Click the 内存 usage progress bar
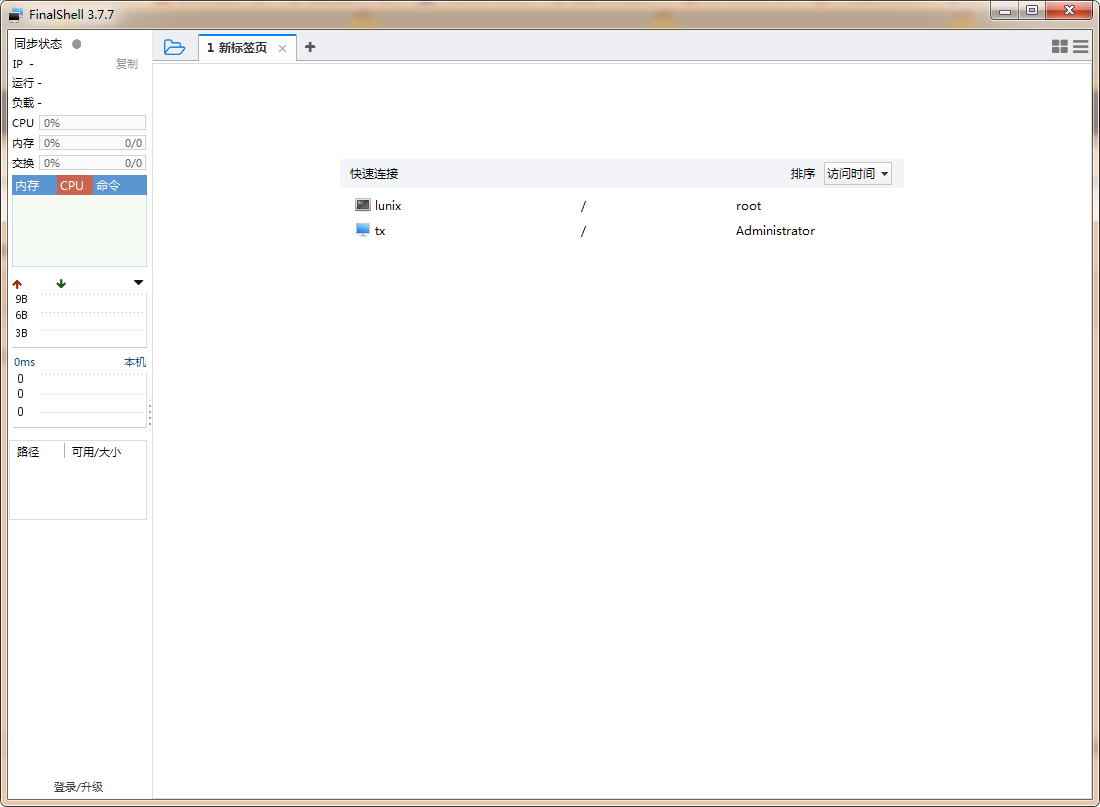Image resolution: width=1100 pixels, height=807 pixels. click(93, 143)
